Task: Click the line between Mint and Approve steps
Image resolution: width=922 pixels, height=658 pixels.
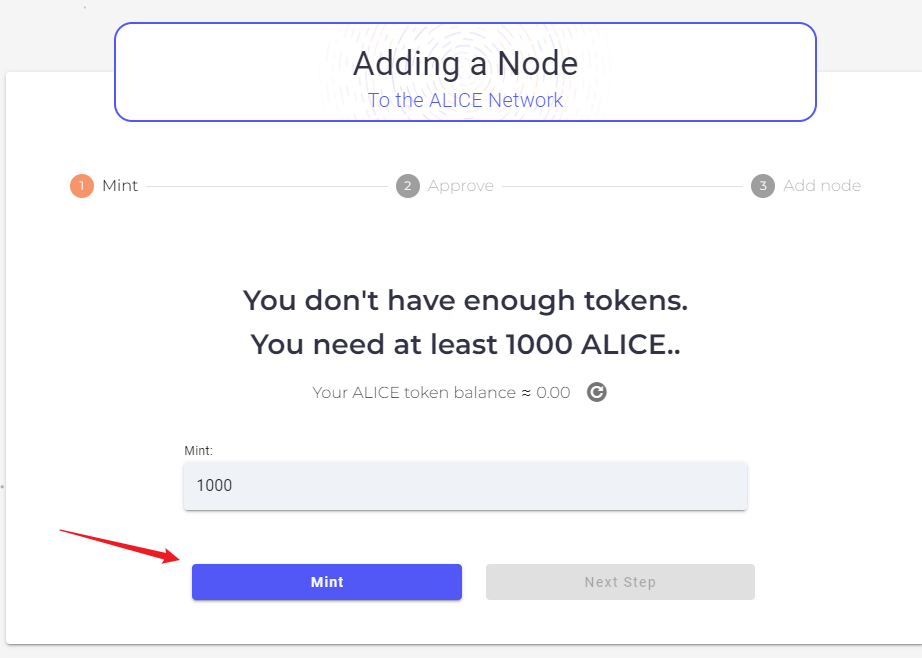Action: pyautogui.click(x=267, y=186)
